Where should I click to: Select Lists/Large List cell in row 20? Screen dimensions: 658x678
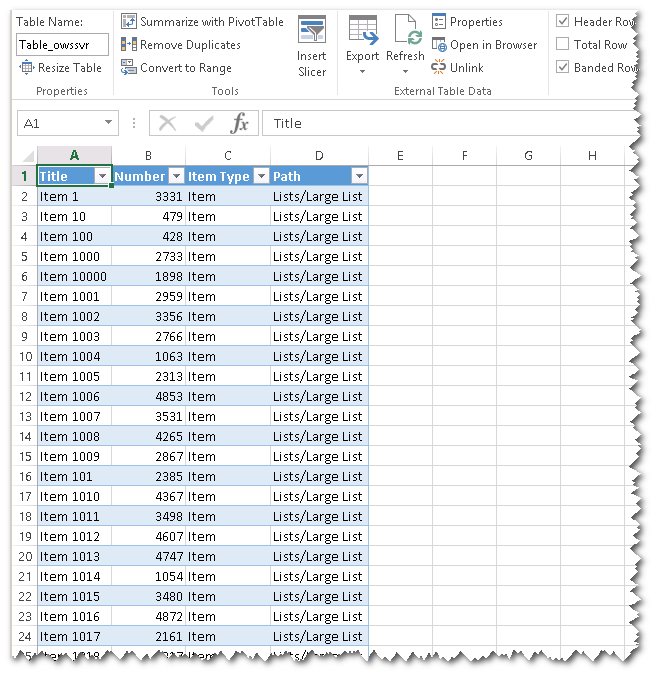click(319, 556)
